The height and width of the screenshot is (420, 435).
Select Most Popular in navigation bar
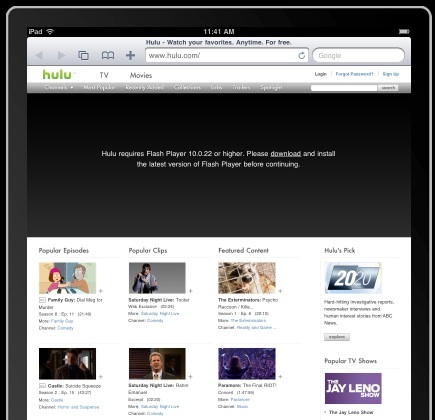tap(99, 87)
